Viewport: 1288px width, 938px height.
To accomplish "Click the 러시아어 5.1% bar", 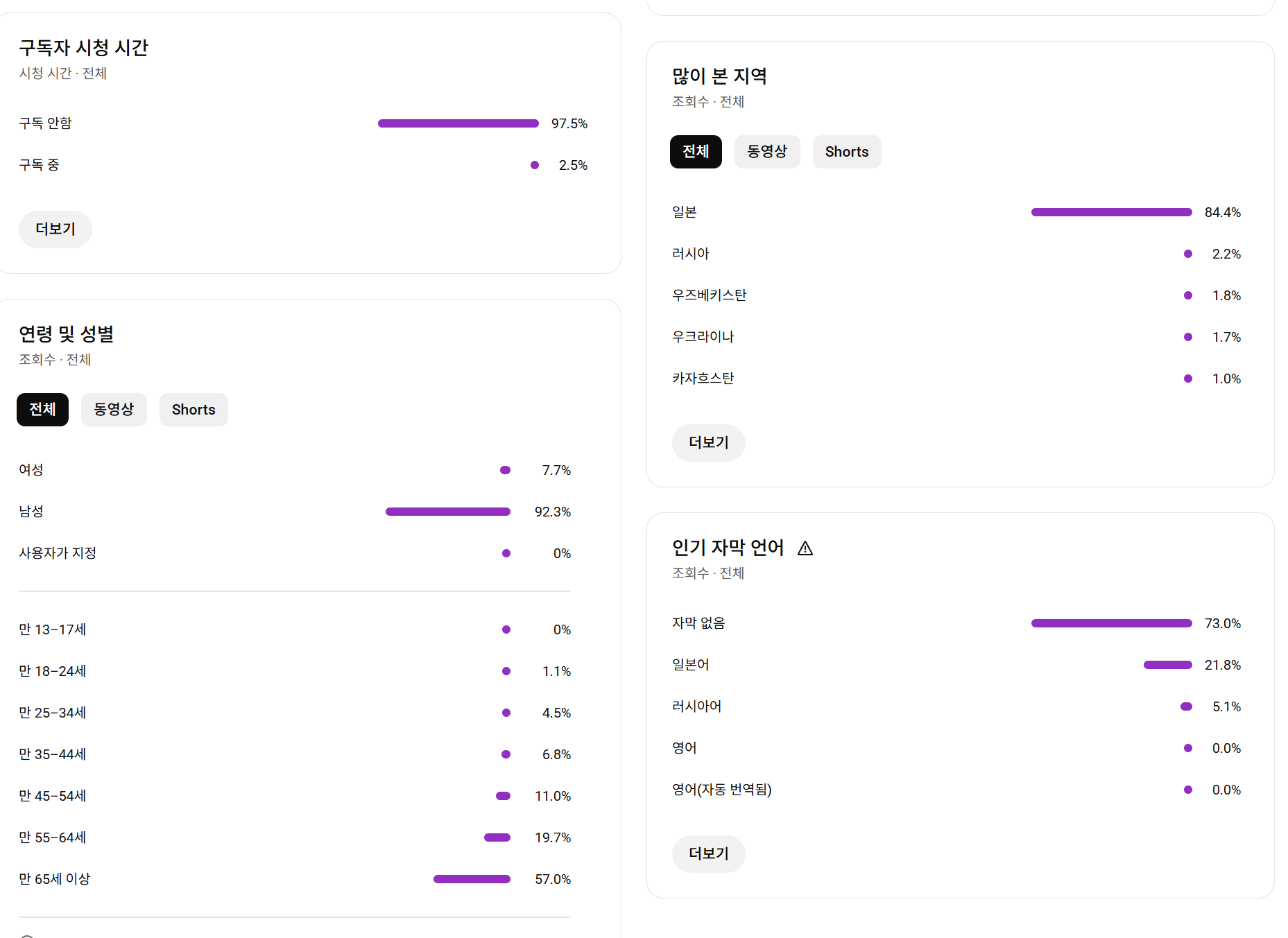I will tap(1187, 706).
